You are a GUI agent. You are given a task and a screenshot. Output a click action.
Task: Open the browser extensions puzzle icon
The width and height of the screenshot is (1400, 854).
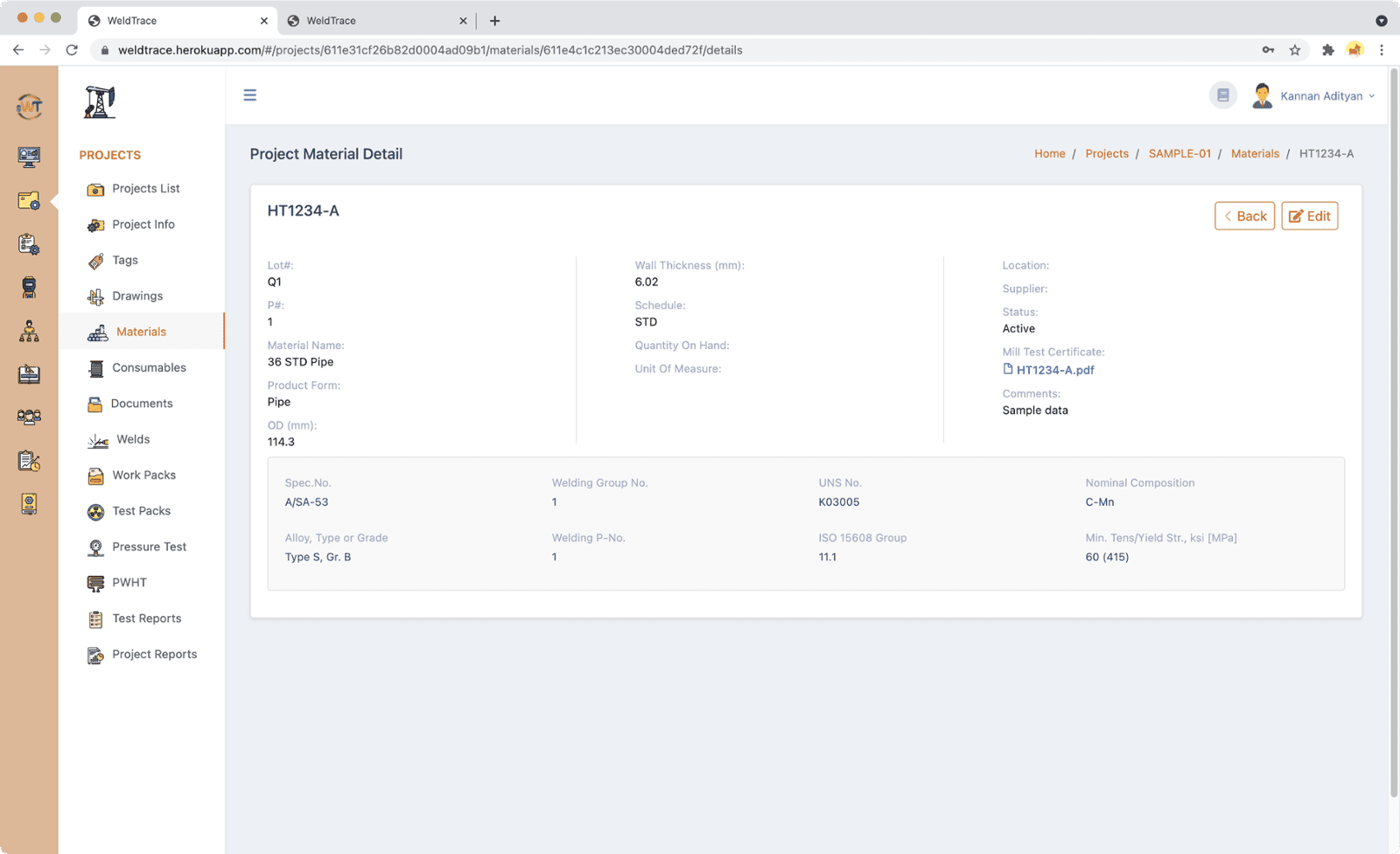(1327, 50)
